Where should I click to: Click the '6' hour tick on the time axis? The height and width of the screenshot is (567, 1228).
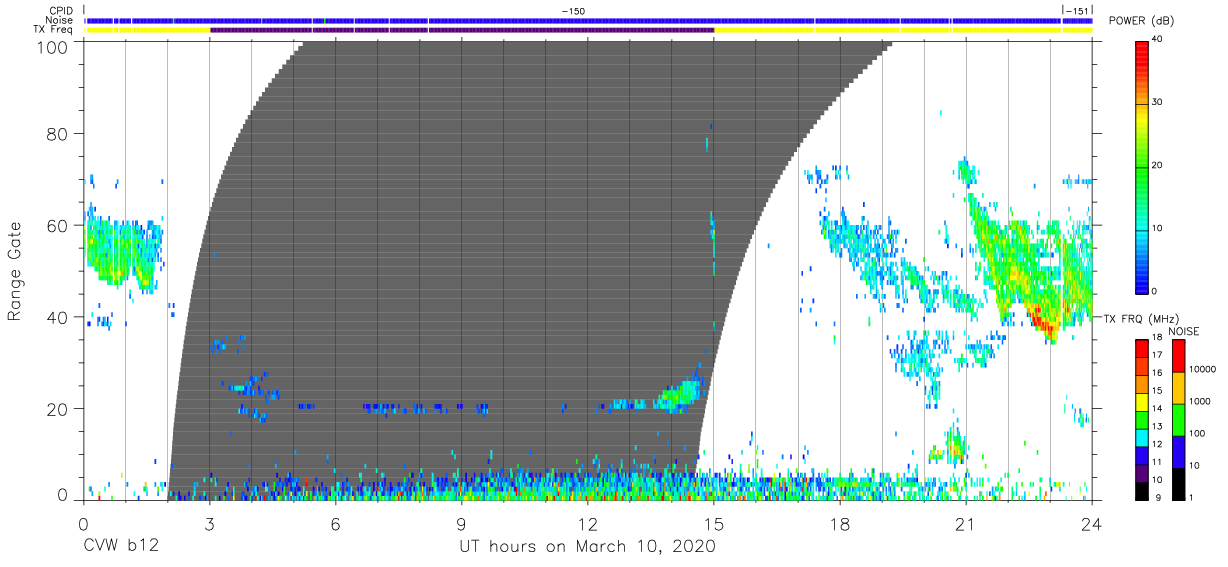point(335,524)
